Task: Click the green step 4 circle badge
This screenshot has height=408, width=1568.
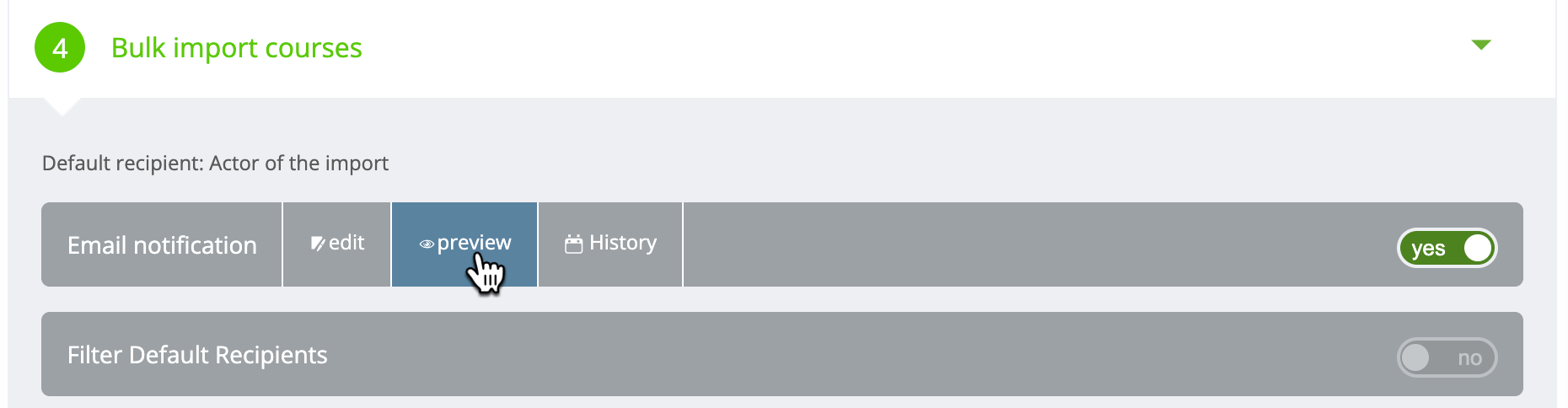Action: click(x=60, y=47)
